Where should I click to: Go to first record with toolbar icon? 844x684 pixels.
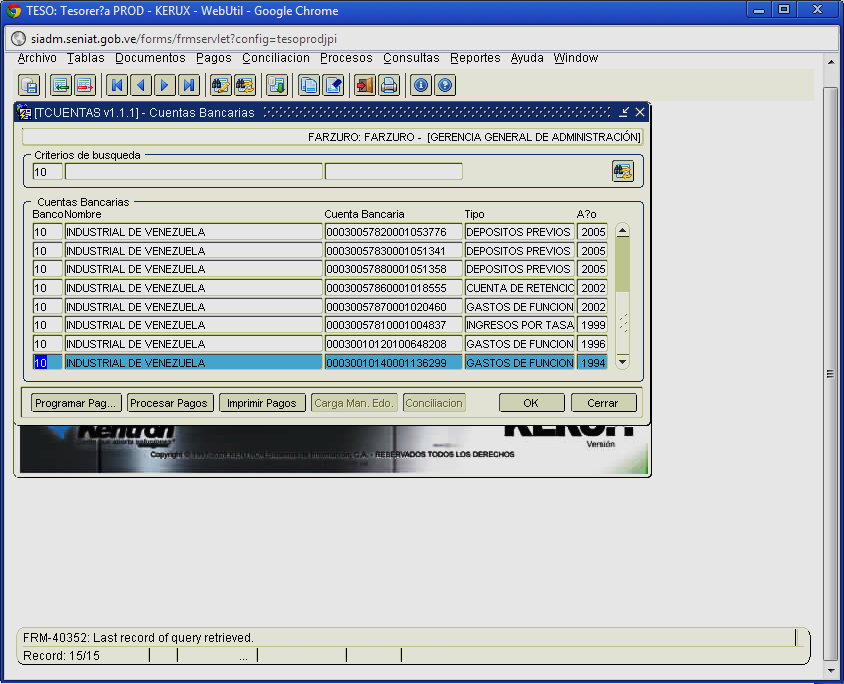(x=117, y=85)
